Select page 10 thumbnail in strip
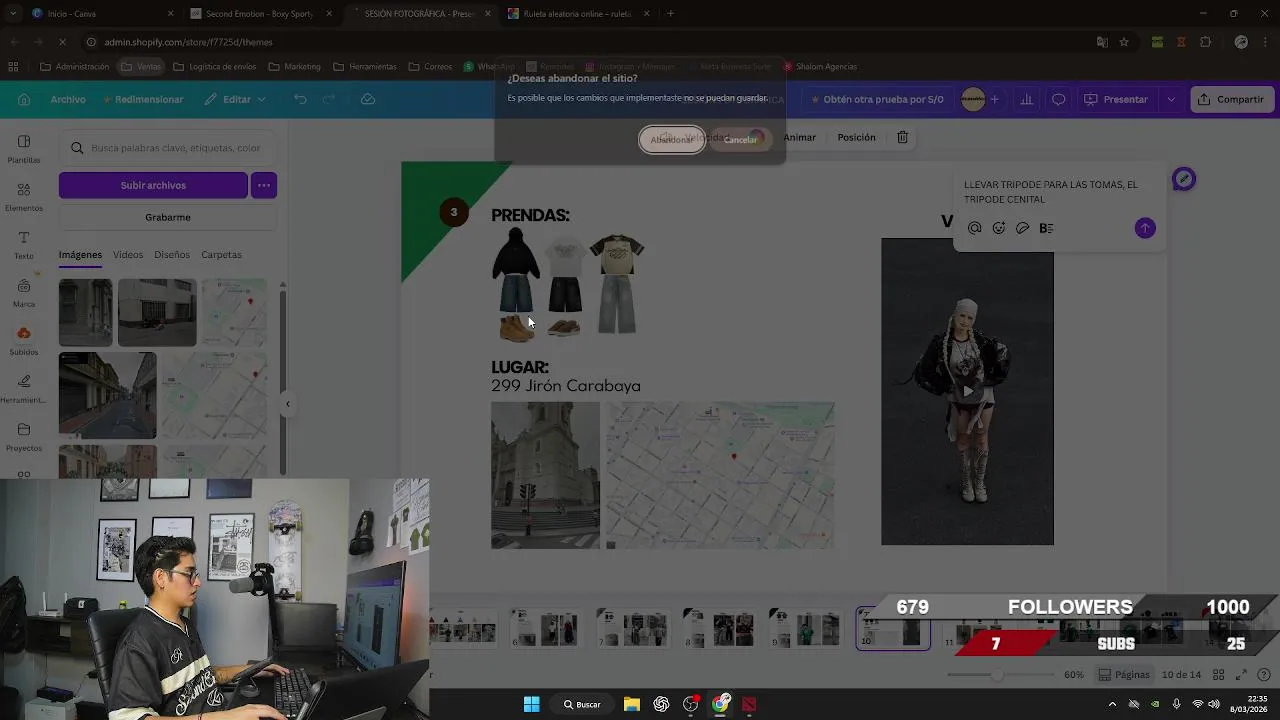 pos(893,629)
